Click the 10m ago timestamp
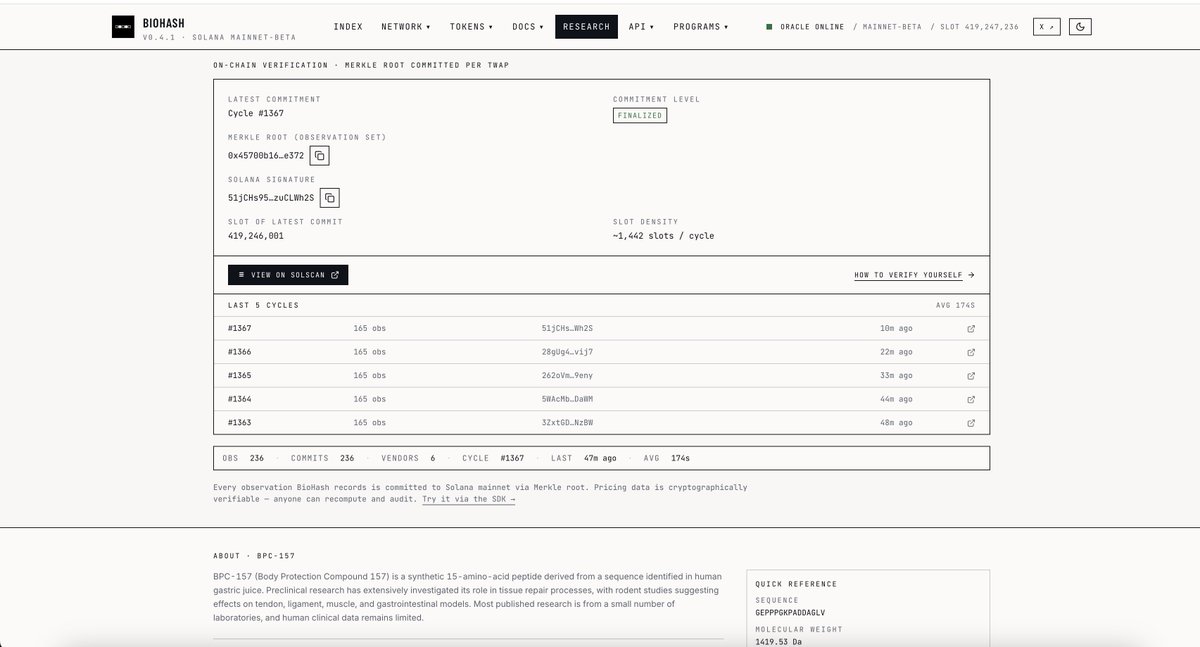Image resolution: width=1200 pixels, height=647 pixels. (896, 328)
